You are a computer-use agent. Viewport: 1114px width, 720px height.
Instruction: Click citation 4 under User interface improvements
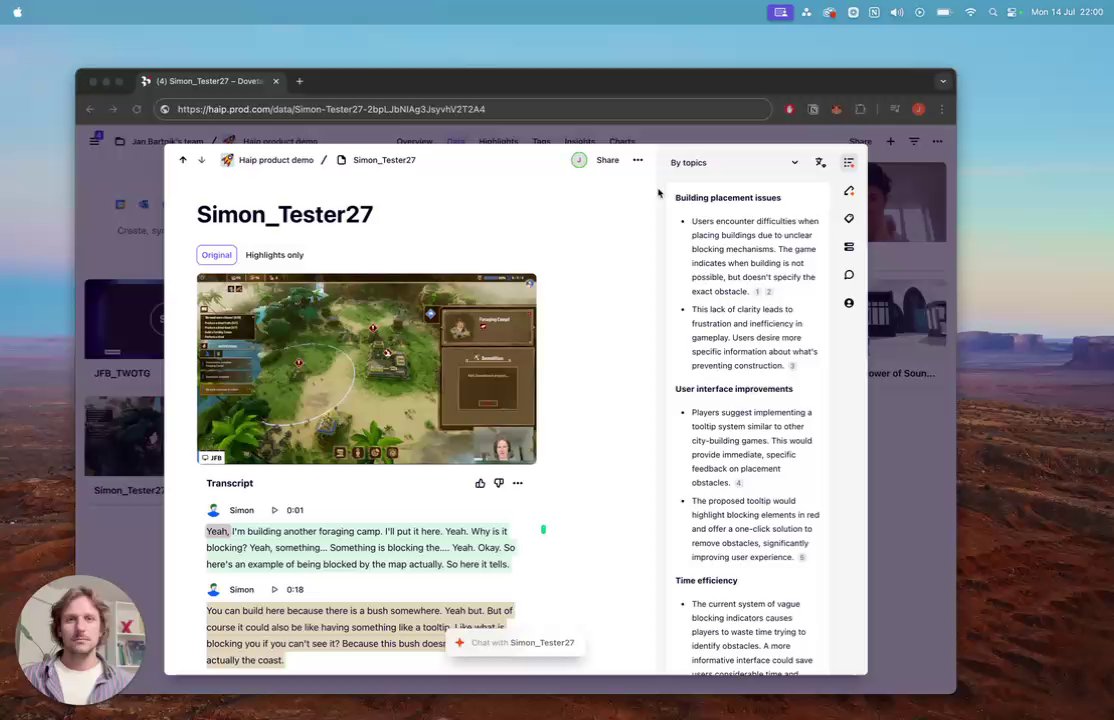[739, 483]
